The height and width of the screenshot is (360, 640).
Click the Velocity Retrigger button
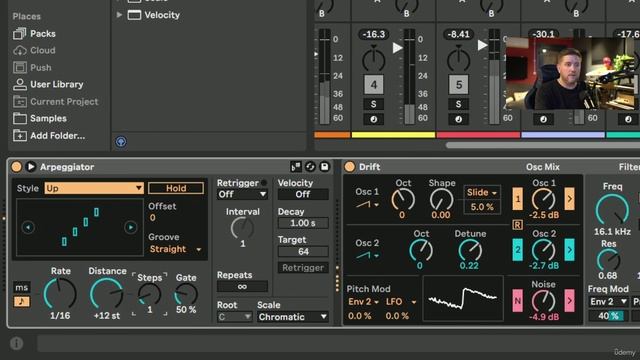pos(303,268)
